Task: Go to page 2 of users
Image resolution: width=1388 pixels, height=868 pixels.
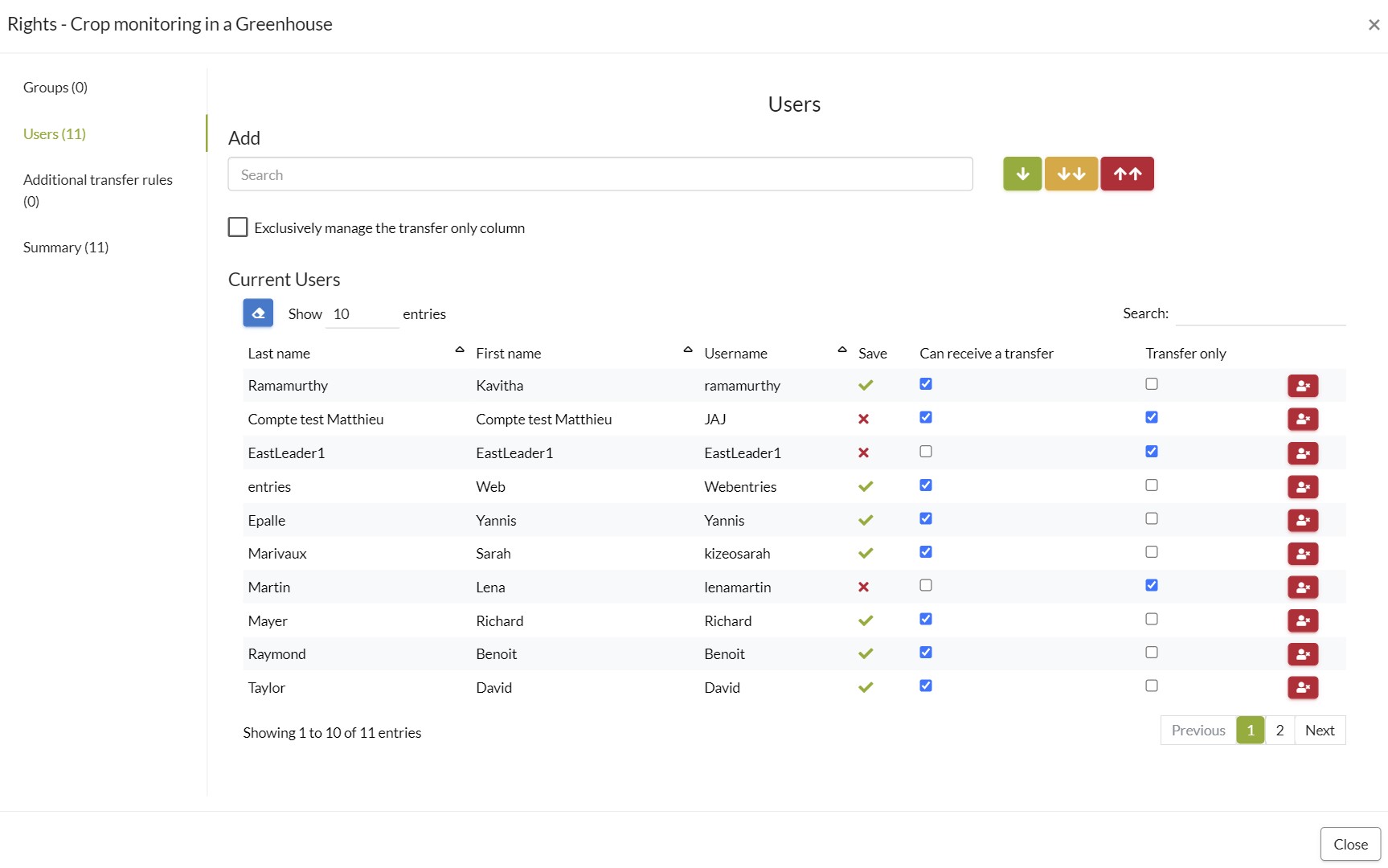Action: [x=1279, y=730]
